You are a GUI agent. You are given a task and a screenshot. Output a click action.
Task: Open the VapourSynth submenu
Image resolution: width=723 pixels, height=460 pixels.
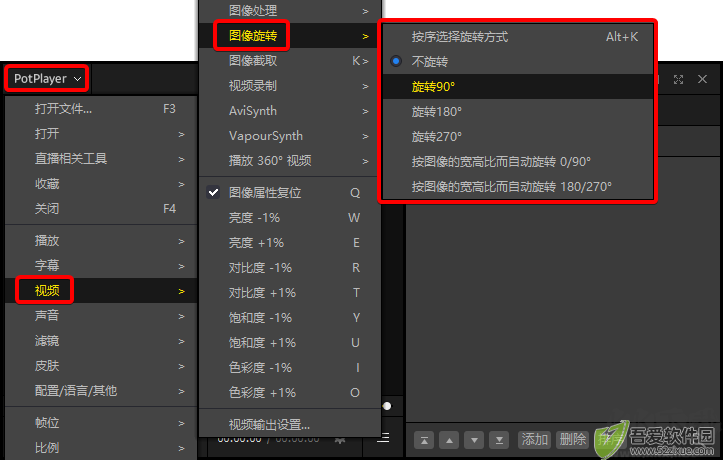pyautogui.click(x=290, y=136)
